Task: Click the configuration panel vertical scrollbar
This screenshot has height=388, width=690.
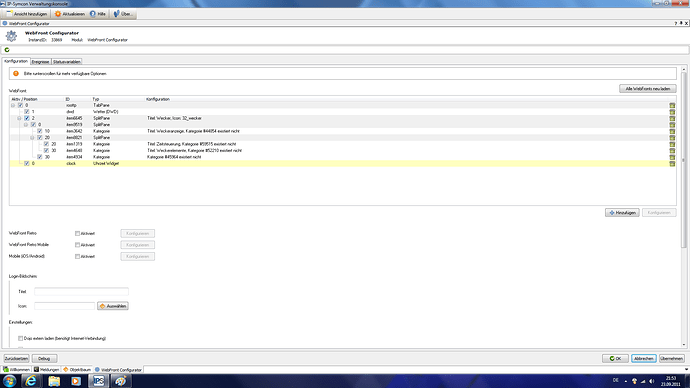Action: pyautogui.click(x=684, y=160)
